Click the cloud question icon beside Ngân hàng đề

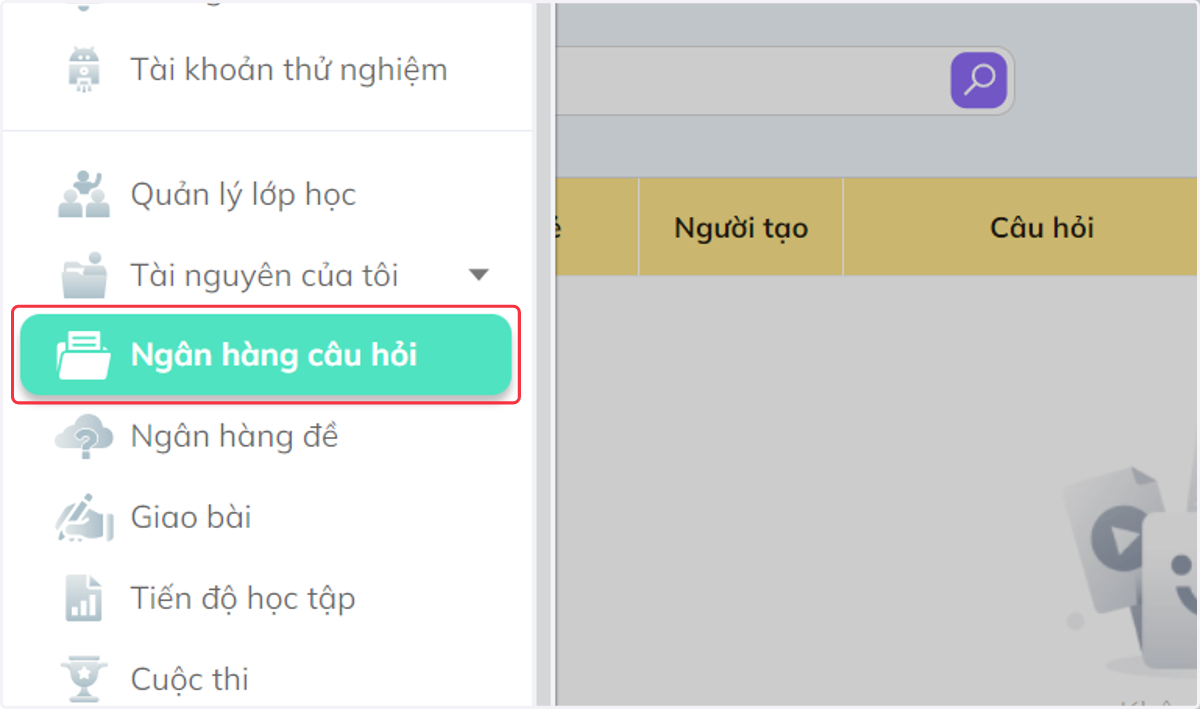pos(84,437)
